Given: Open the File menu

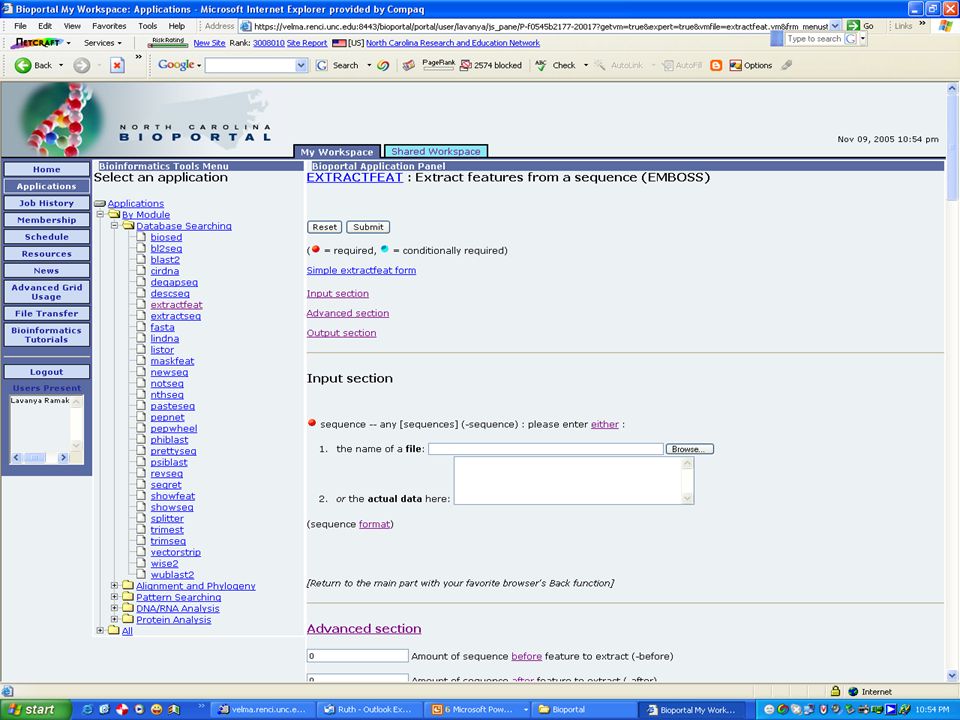Looking at the screenshot, I should [x=20, y=26].
